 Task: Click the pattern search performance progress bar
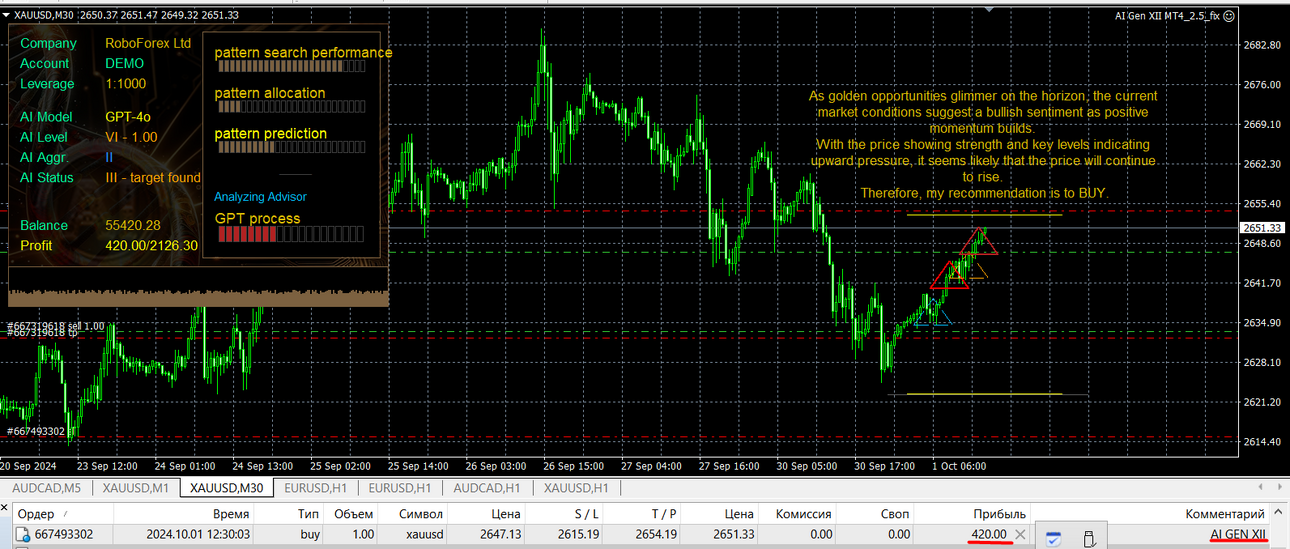(x=291, y=68)
